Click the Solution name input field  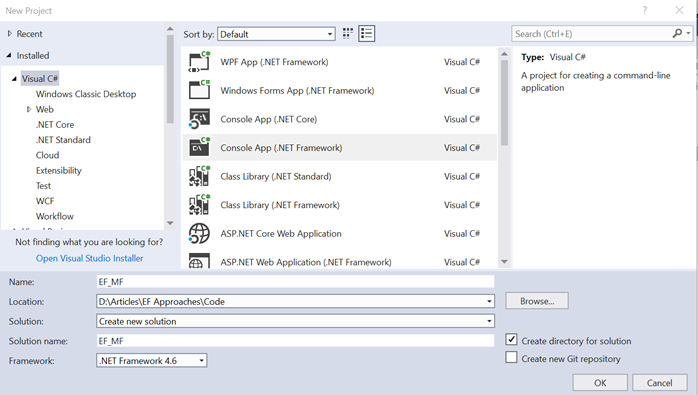coord(296,341)
